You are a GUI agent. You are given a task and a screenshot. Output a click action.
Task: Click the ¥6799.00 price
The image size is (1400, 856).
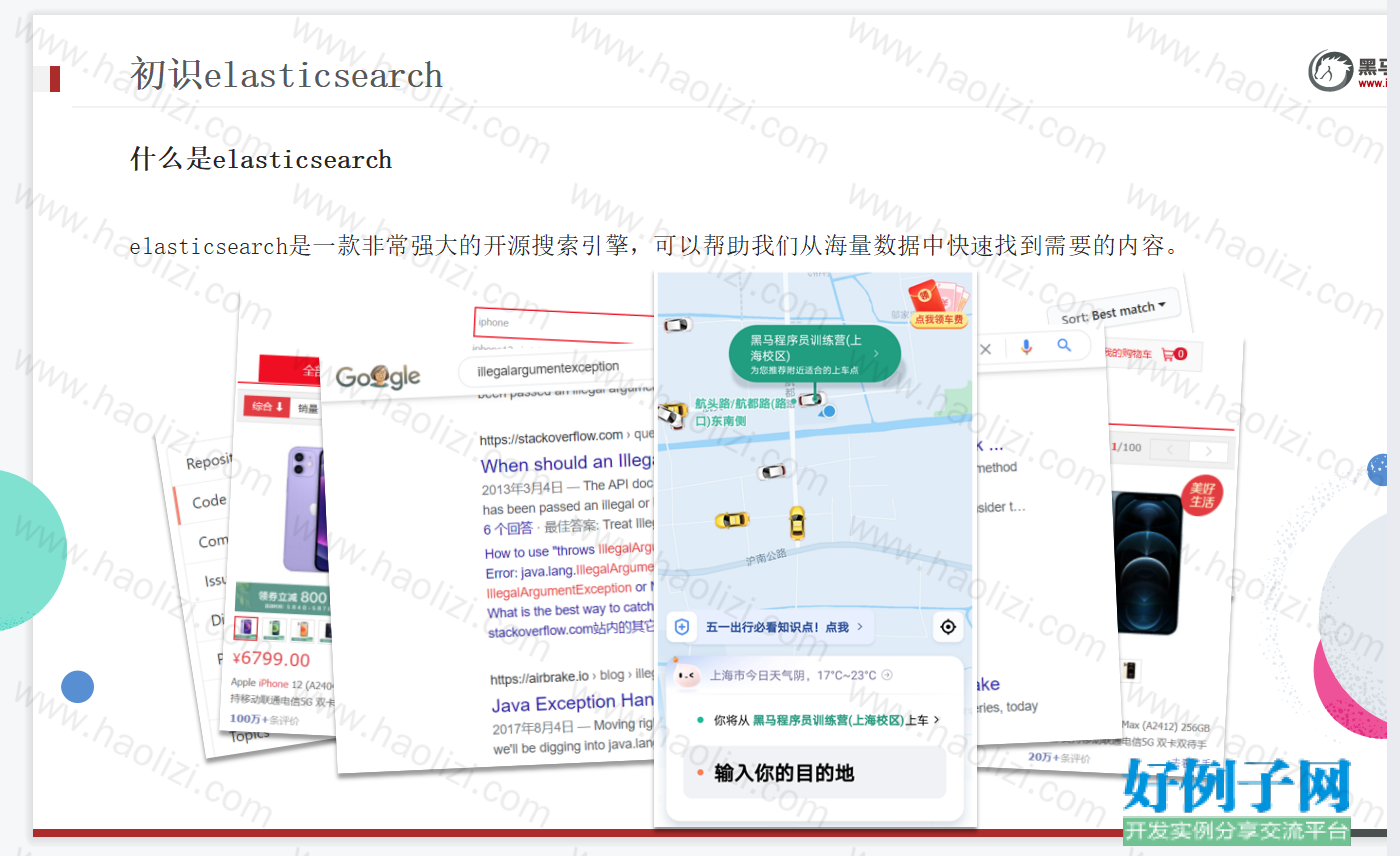point(271,660)
